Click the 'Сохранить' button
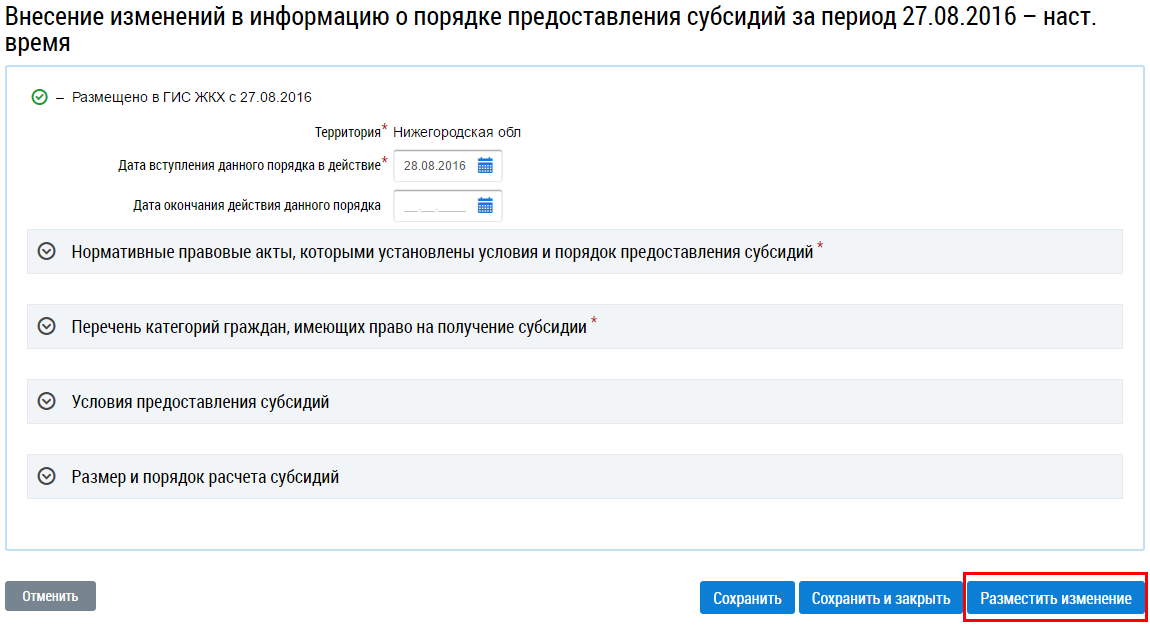1150x633 pixels. coord(746,598)
